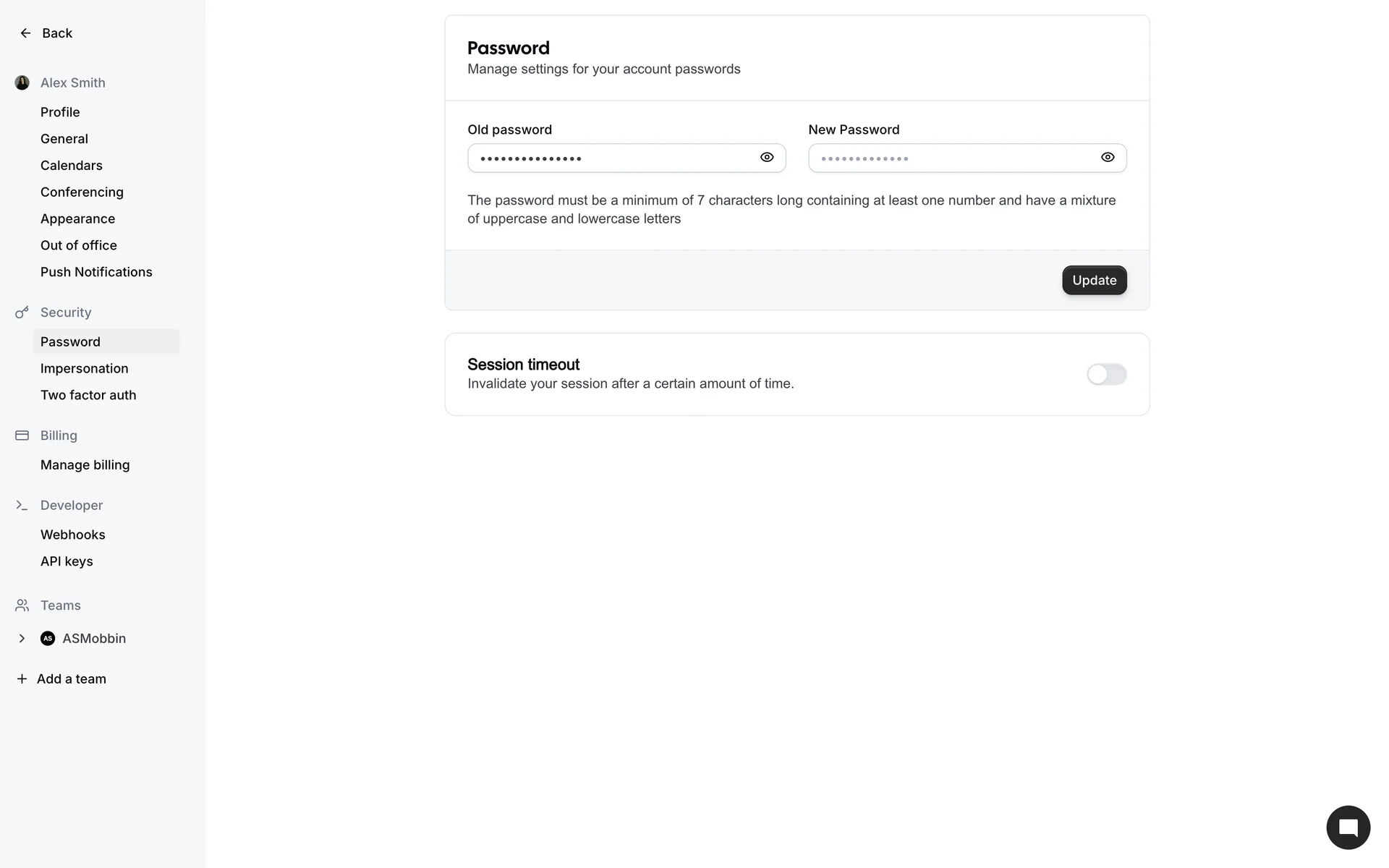Reveal the new password text
This screenshot has height=868, width=1389.
pyautogui.click(x=1108, y=158)
